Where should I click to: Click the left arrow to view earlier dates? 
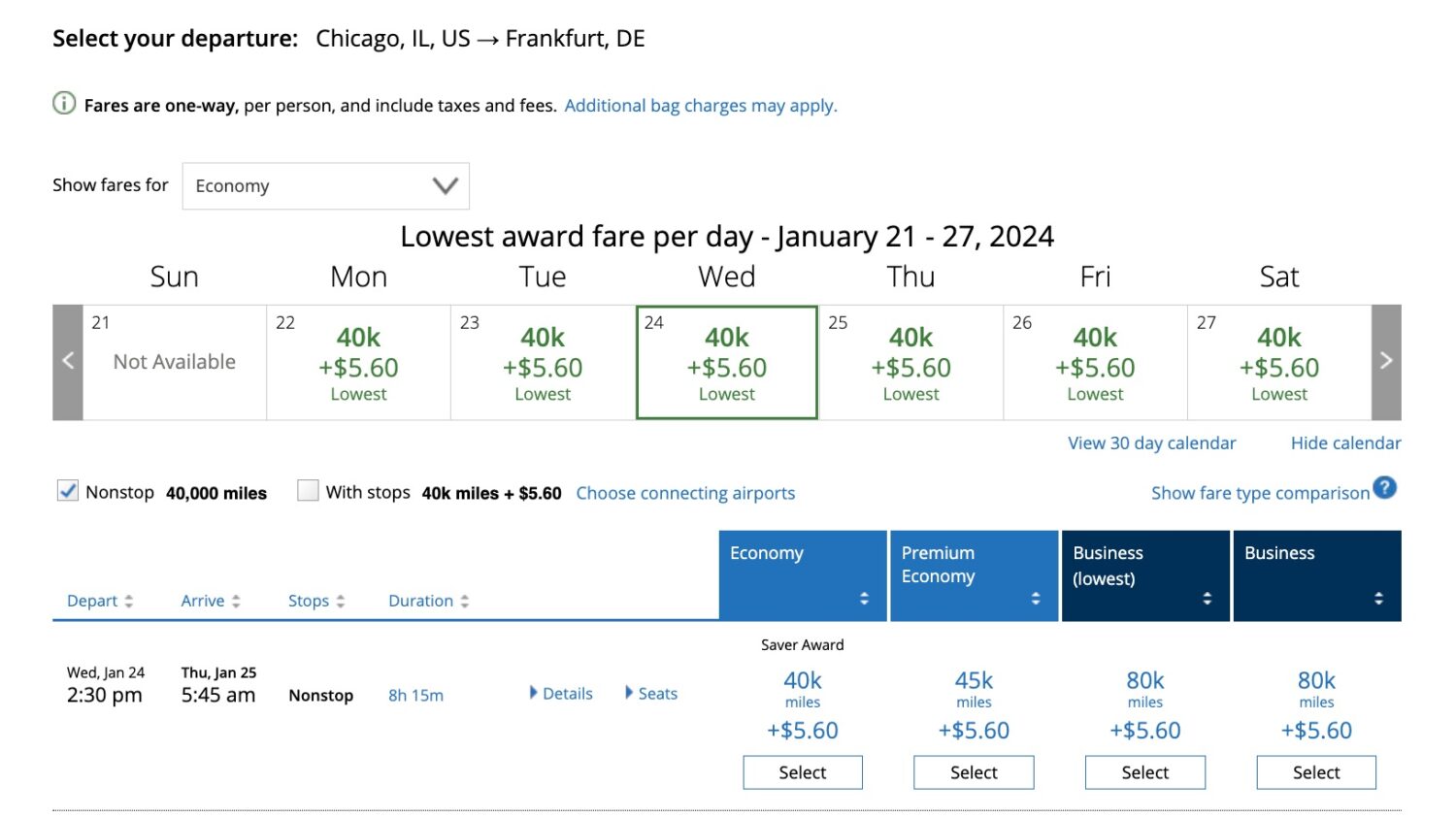[67, 360]
